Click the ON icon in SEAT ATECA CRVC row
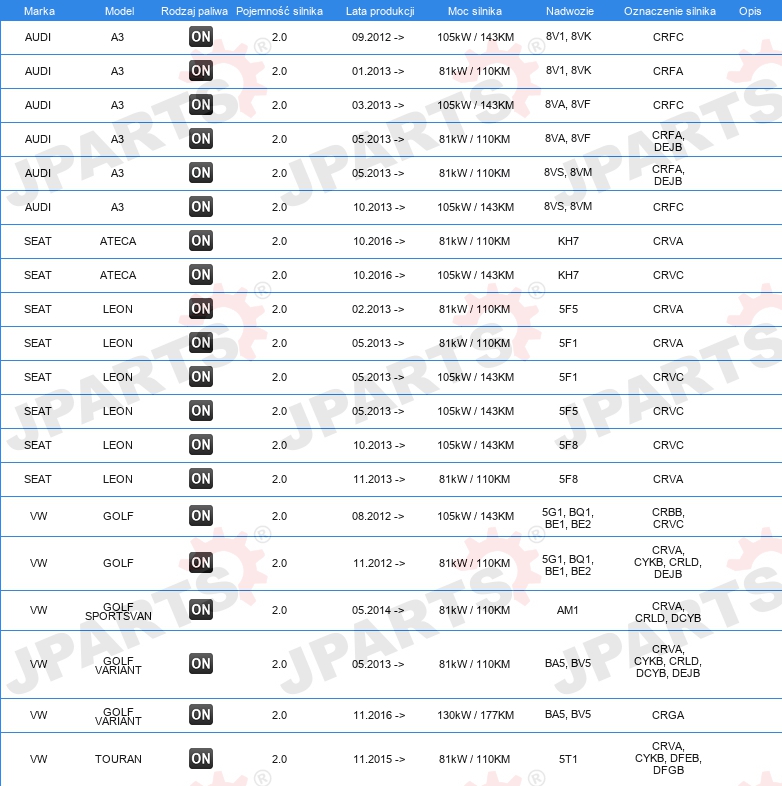Image resolution: width=782 pixels, height=786 pixels. pyautogui.click(x=201, y=275)
